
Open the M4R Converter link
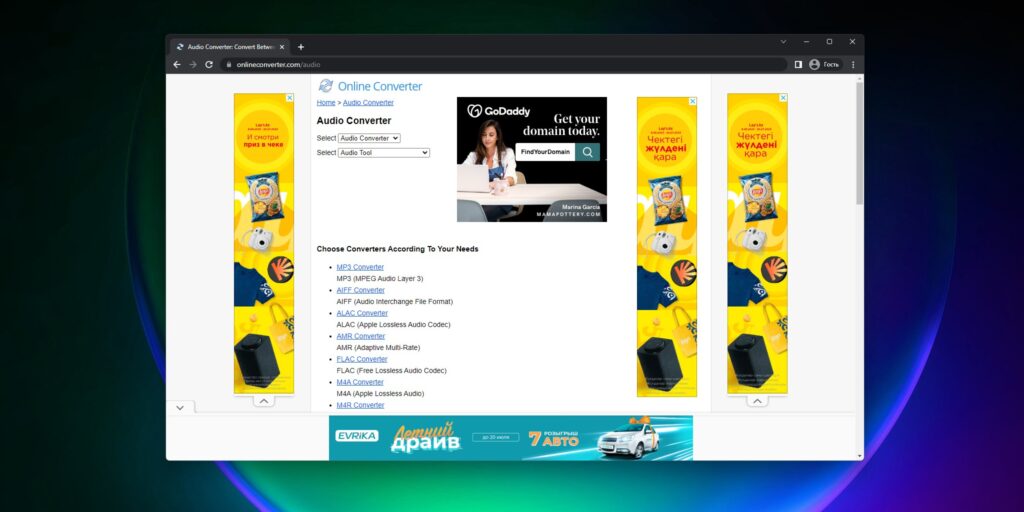(x=360, y=406)
